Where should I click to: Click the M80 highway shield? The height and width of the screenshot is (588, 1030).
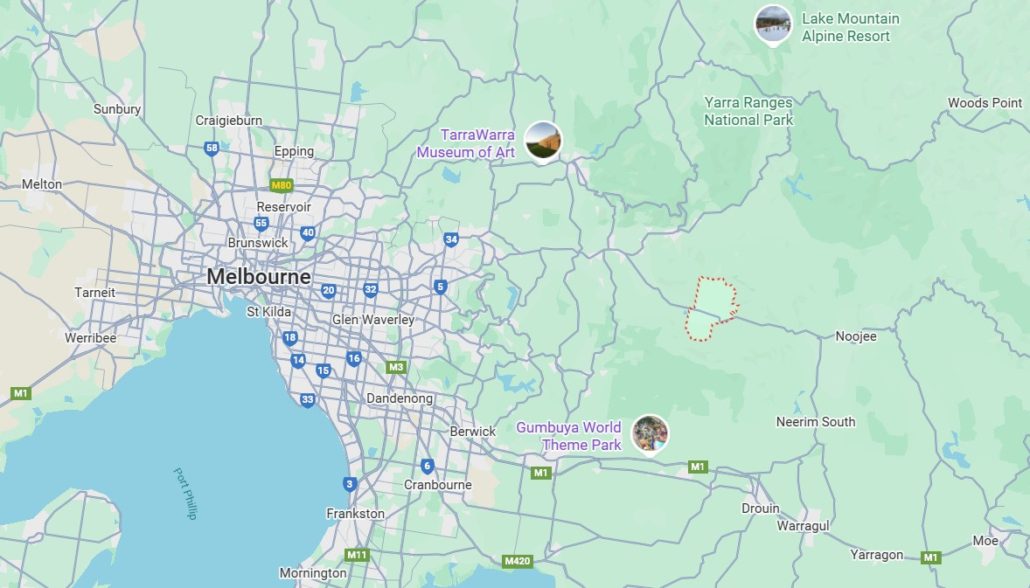click(281, 185)
